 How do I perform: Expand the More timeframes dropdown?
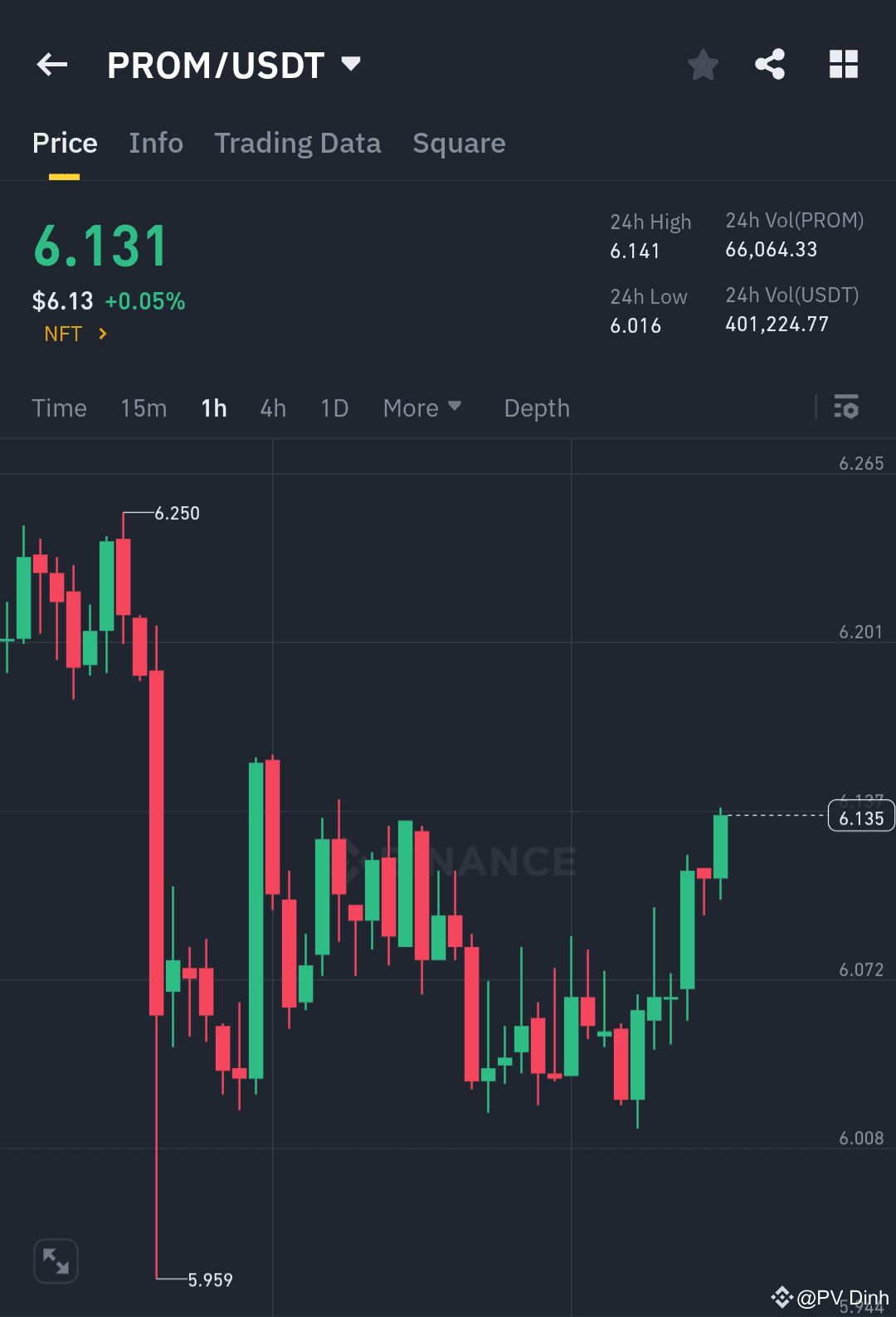[x=422, y=407]
